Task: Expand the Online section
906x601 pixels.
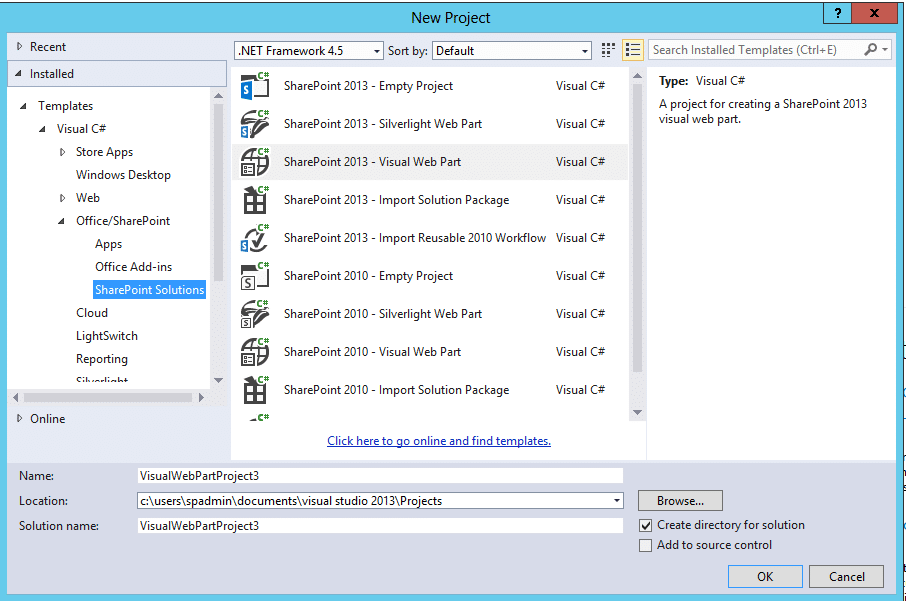Action: 19,418
